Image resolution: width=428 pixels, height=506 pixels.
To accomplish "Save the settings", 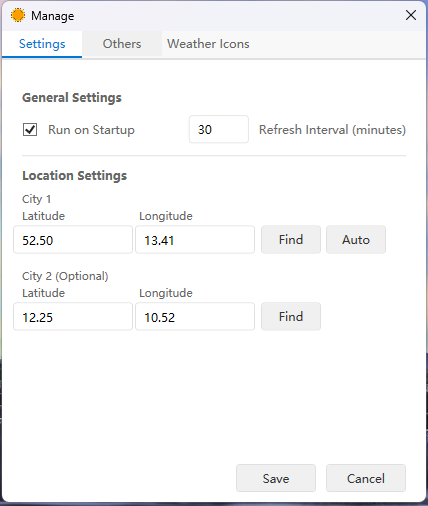I will (276, 478).
